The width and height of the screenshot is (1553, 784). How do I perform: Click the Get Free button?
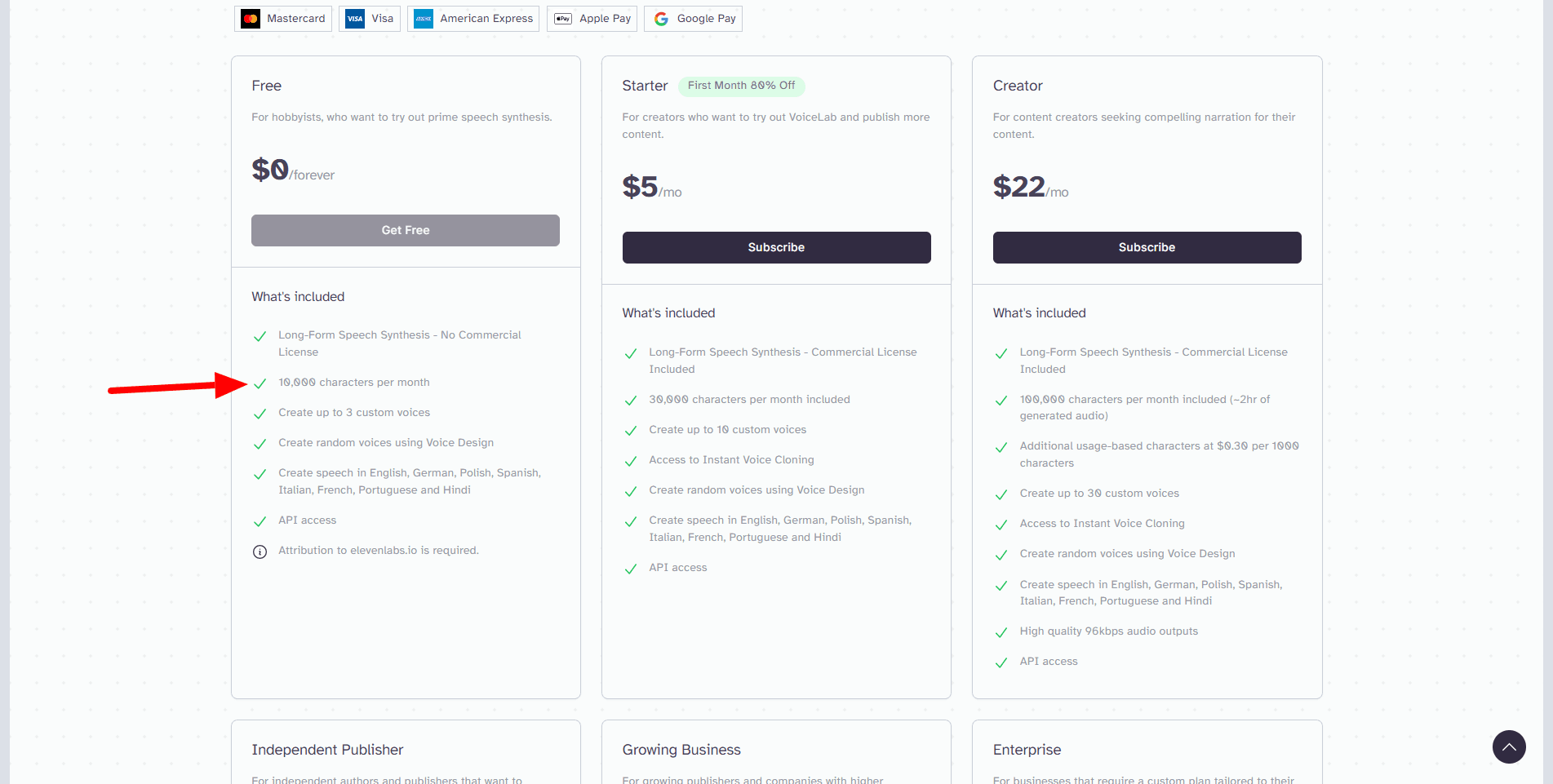405,230
